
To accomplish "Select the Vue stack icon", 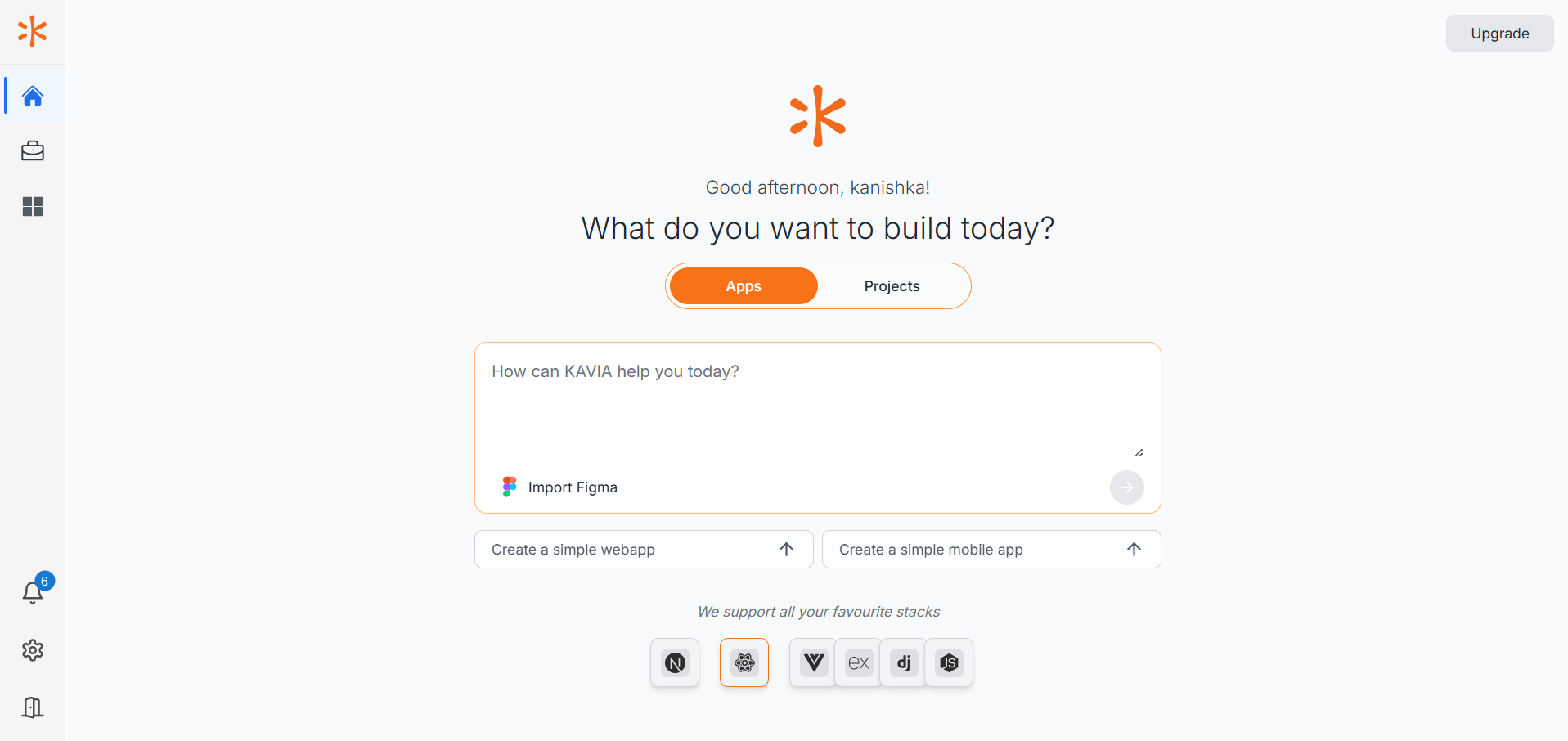I will 814,662.
